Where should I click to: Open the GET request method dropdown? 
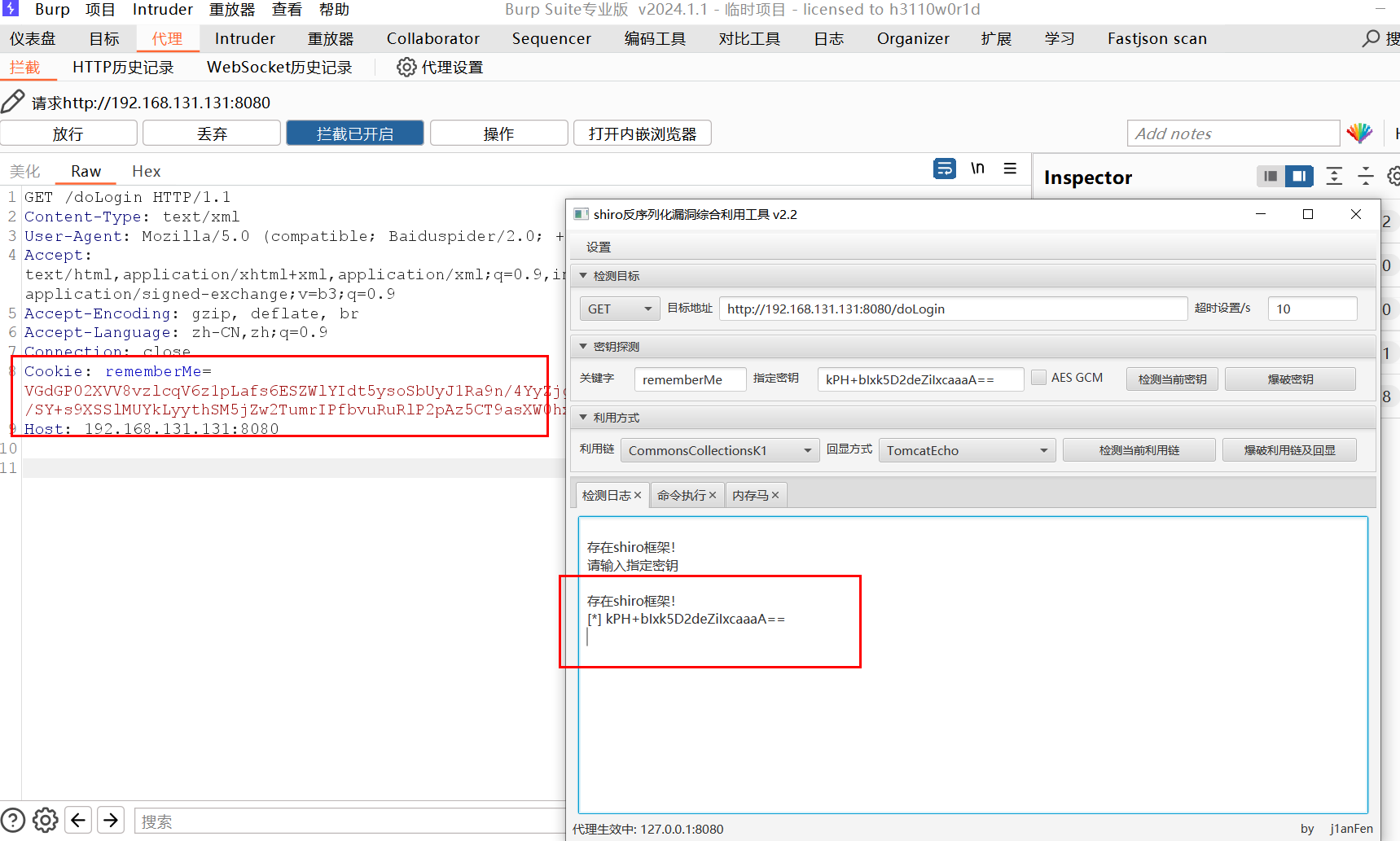coord(619,309)
